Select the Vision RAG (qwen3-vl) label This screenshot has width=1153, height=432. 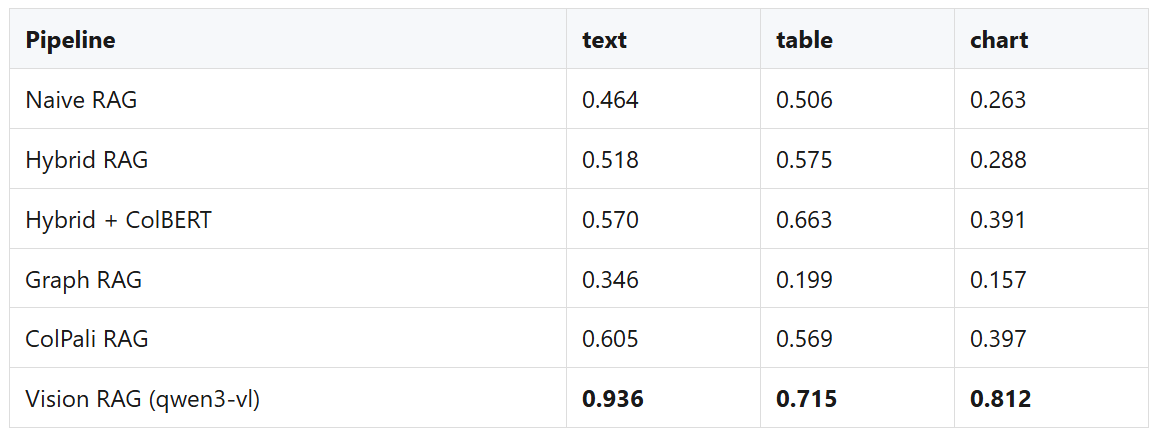tap(143, 399)
